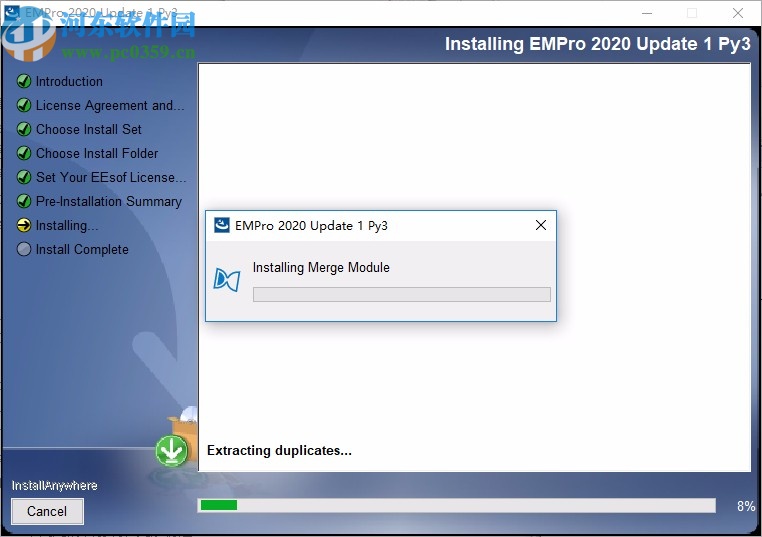This screenshot has width=762, height=537.
Task: Click the Set Your EEsof License checkmark icon
Action: 24,177
